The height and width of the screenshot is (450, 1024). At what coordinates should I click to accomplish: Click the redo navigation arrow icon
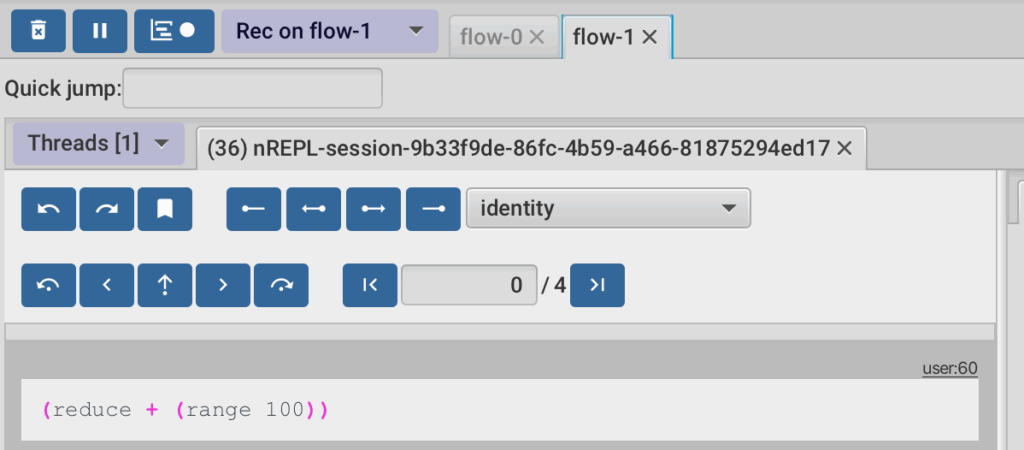pos(106,209)
